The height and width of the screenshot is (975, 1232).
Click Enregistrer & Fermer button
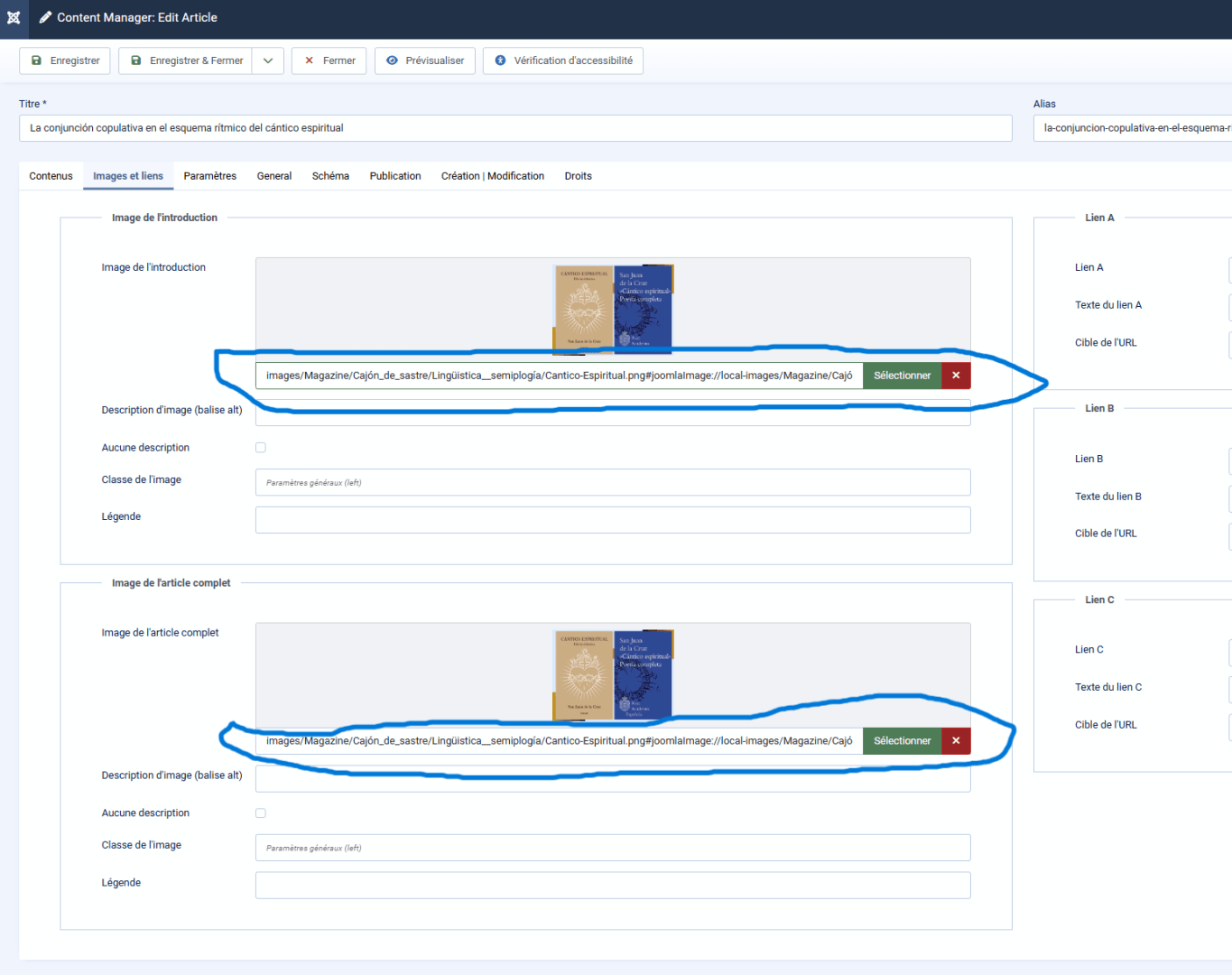coord(185,60)
